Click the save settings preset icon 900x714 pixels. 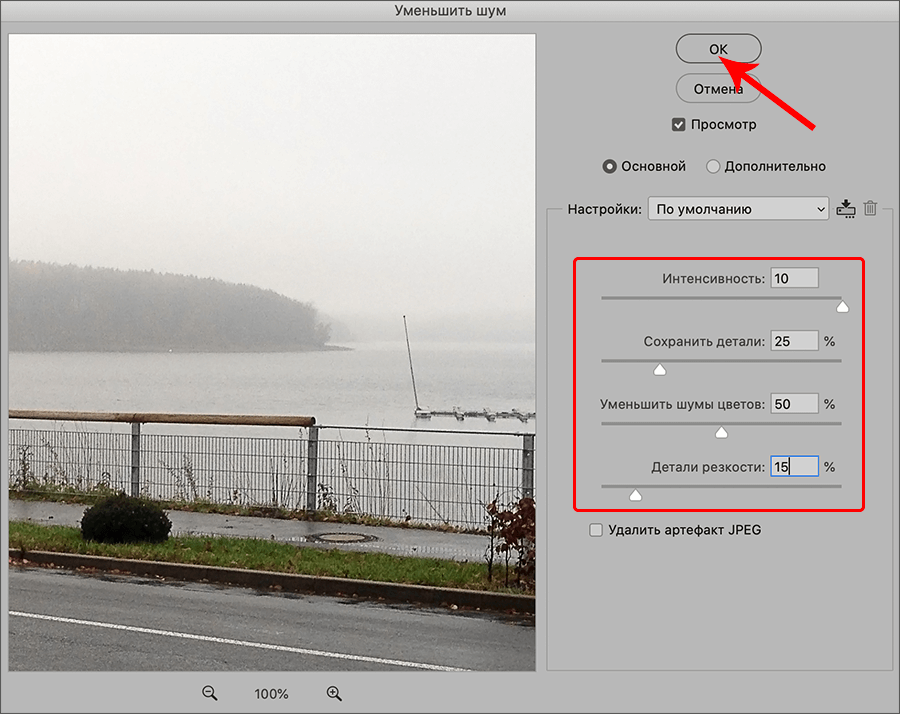(846, 209)
